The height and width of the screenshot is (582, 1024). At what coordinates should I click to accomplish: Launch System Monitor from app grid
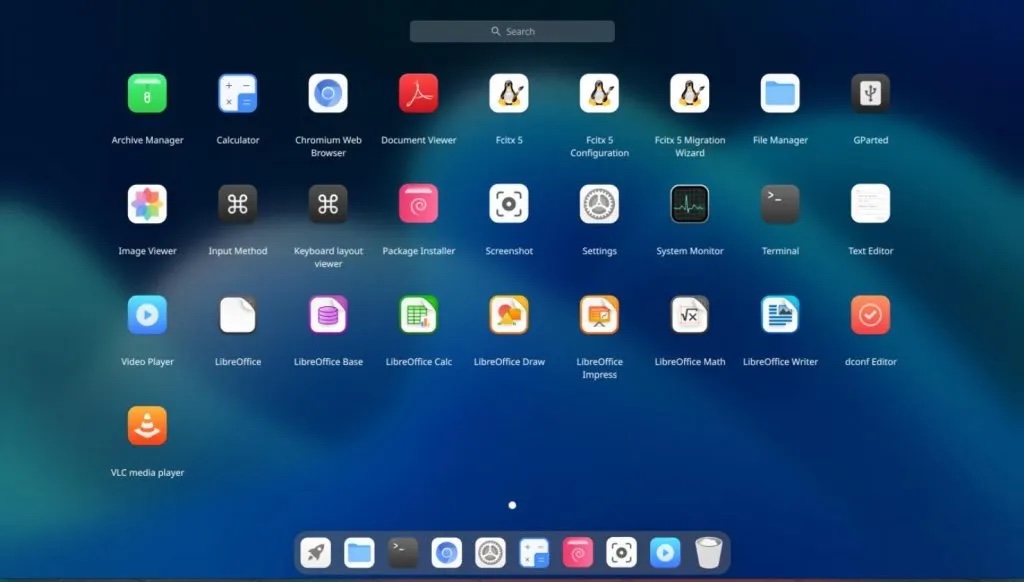point(689,204)
